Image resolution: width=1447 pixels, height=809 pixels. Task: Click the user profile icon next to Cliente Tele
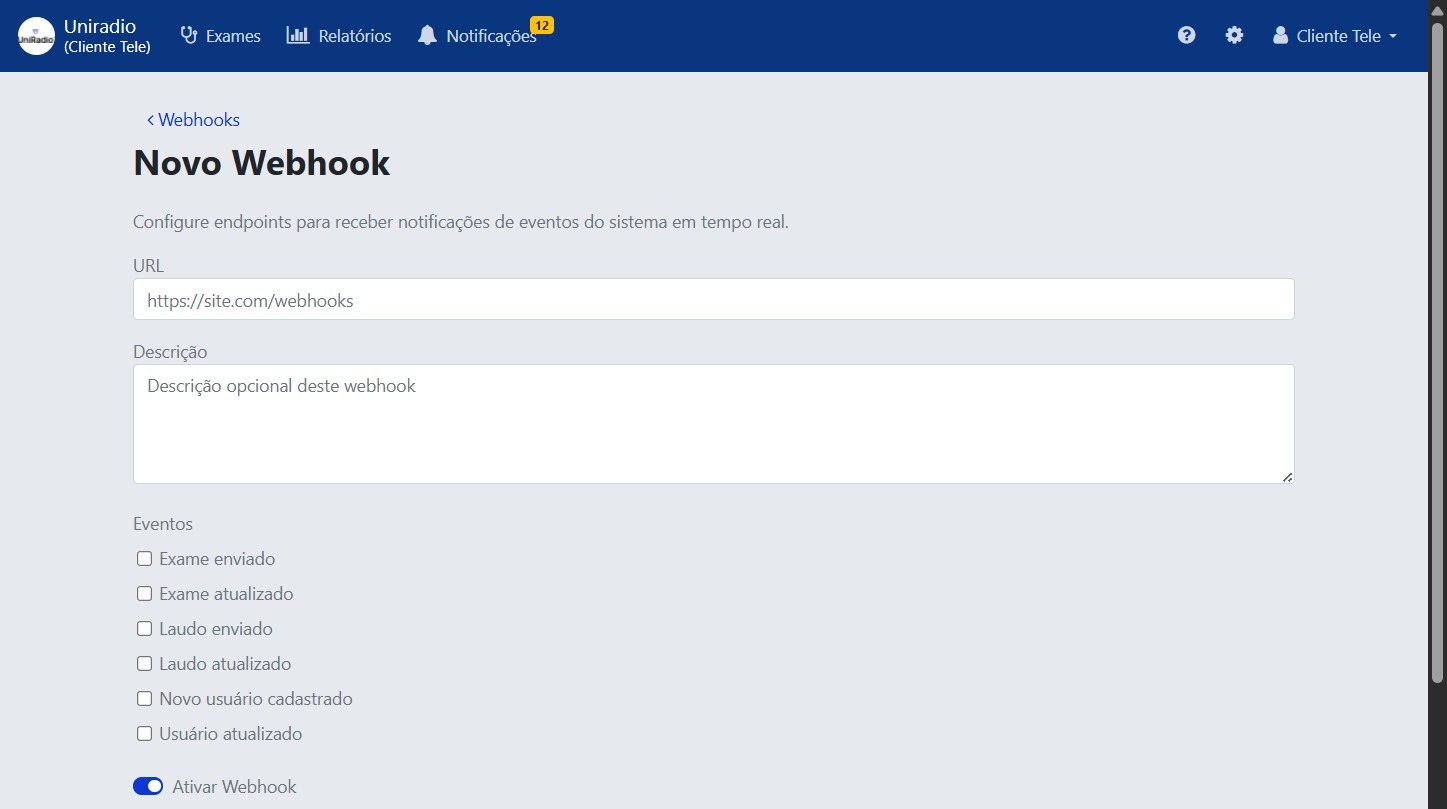click(x=1280, y=35)
